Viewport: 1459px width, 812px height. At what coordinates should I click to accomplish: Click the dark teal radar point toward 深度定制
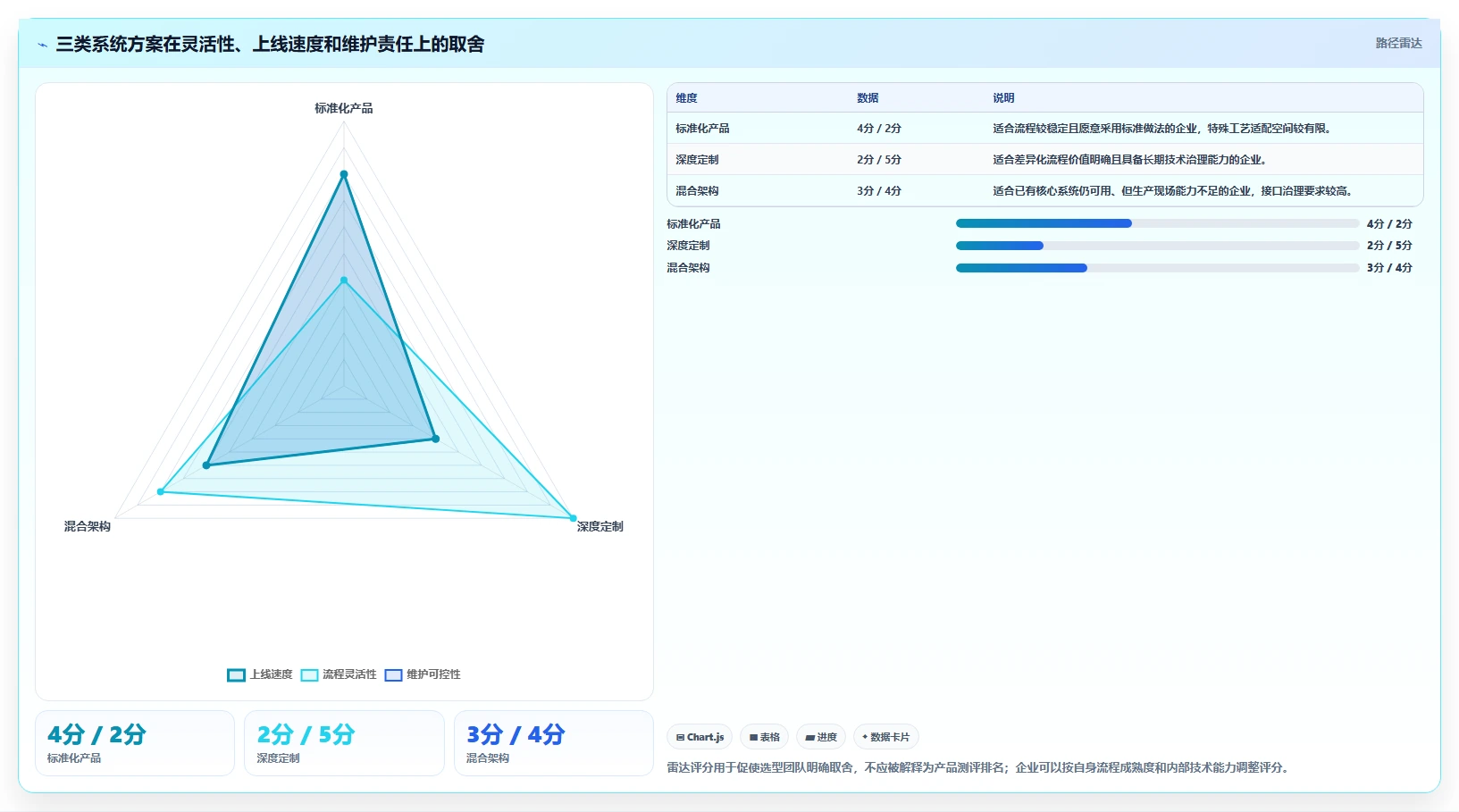[x=435, y=439]
